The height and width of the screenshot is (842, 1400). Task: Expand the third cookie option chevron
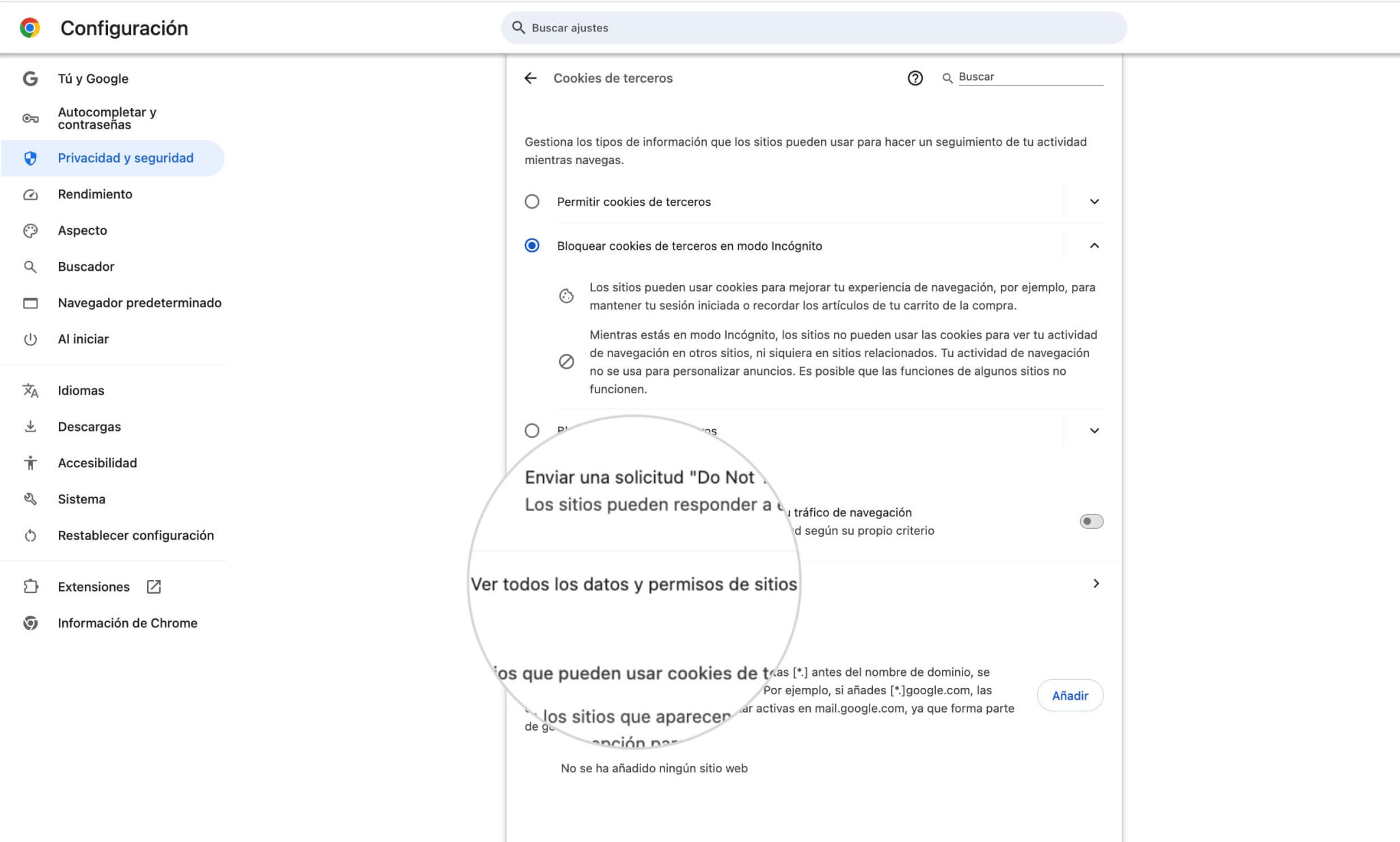pos(1094,431)
